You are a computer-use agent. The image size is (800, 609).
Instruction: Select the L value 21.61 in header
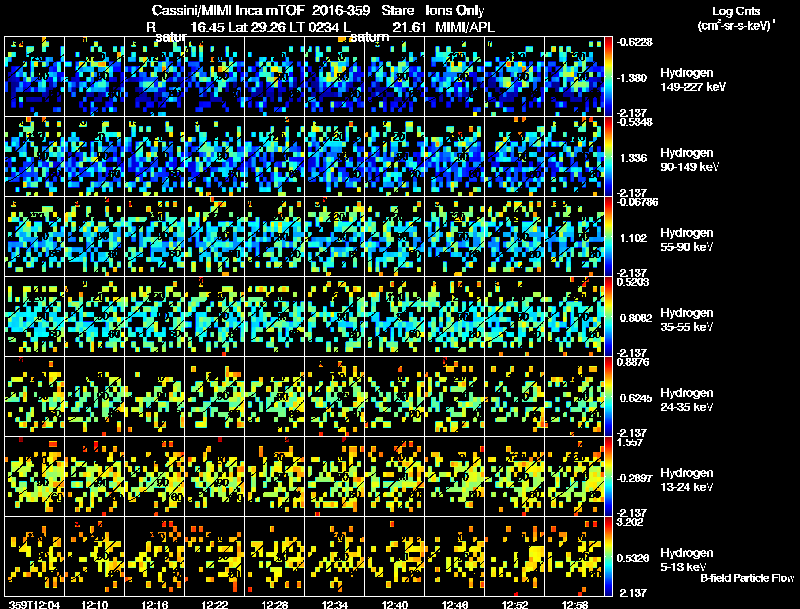coord(409,27)
